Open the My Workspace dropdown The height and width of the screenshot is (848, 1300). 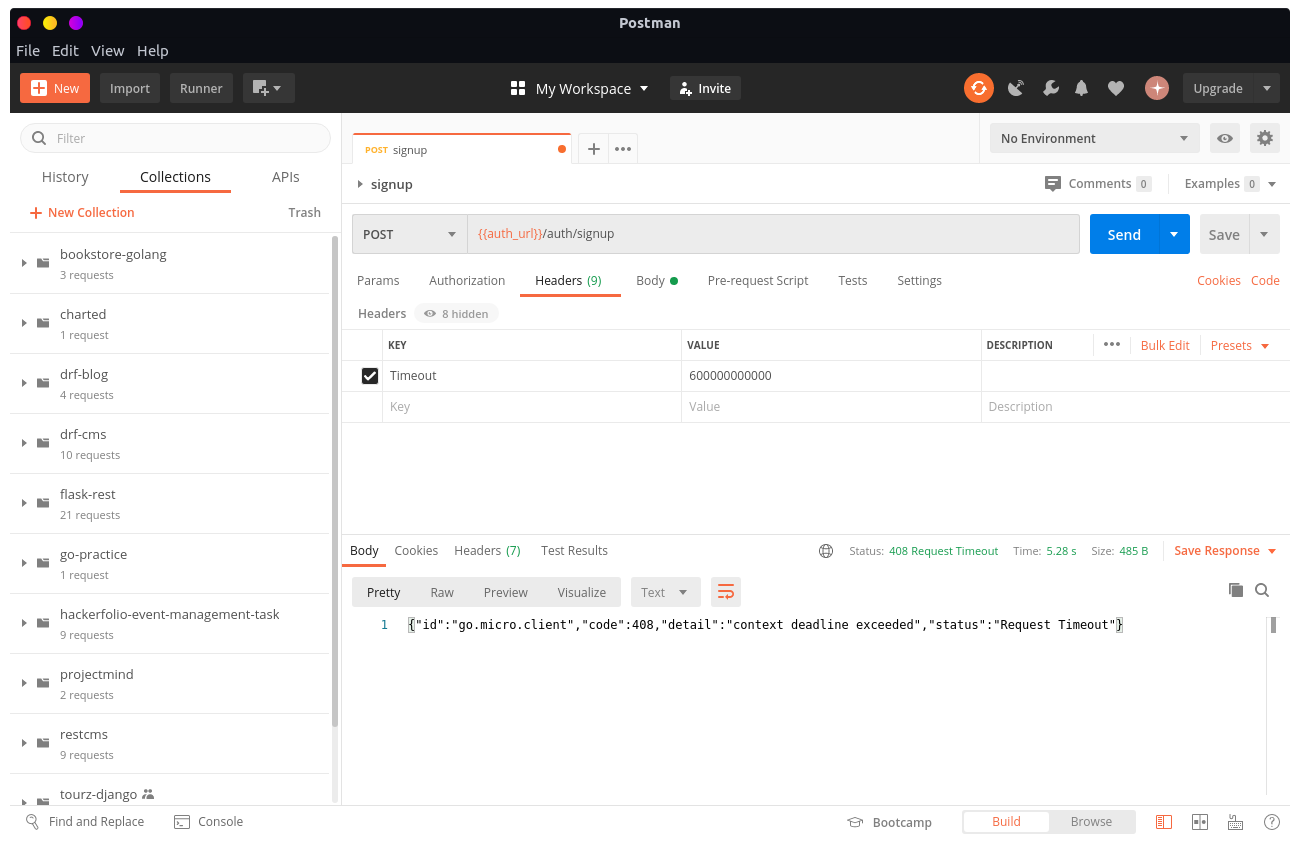click(592, 88)
